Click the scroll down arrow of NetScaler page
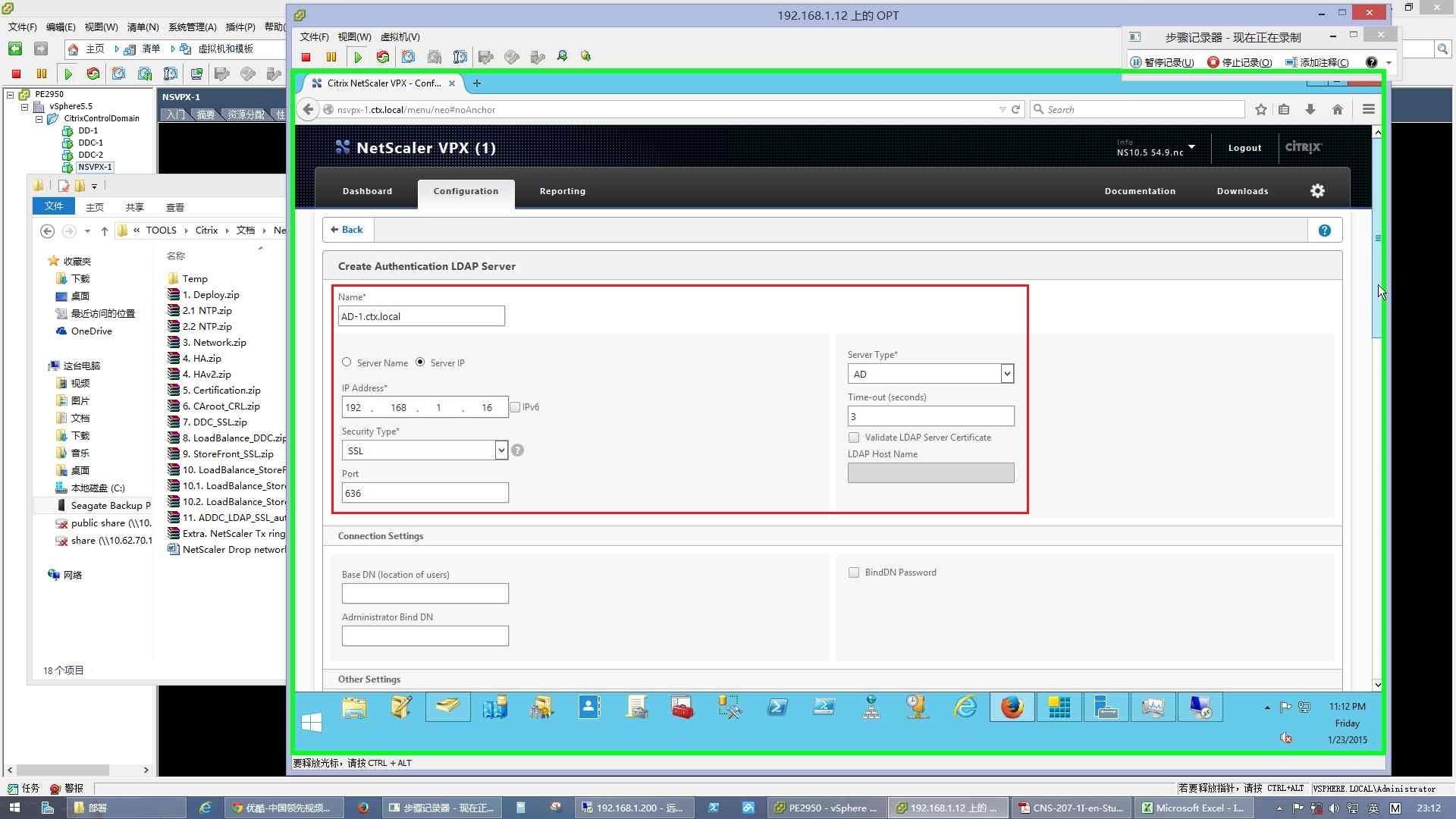The image size is (1456, 819). tap(1377, 685)
